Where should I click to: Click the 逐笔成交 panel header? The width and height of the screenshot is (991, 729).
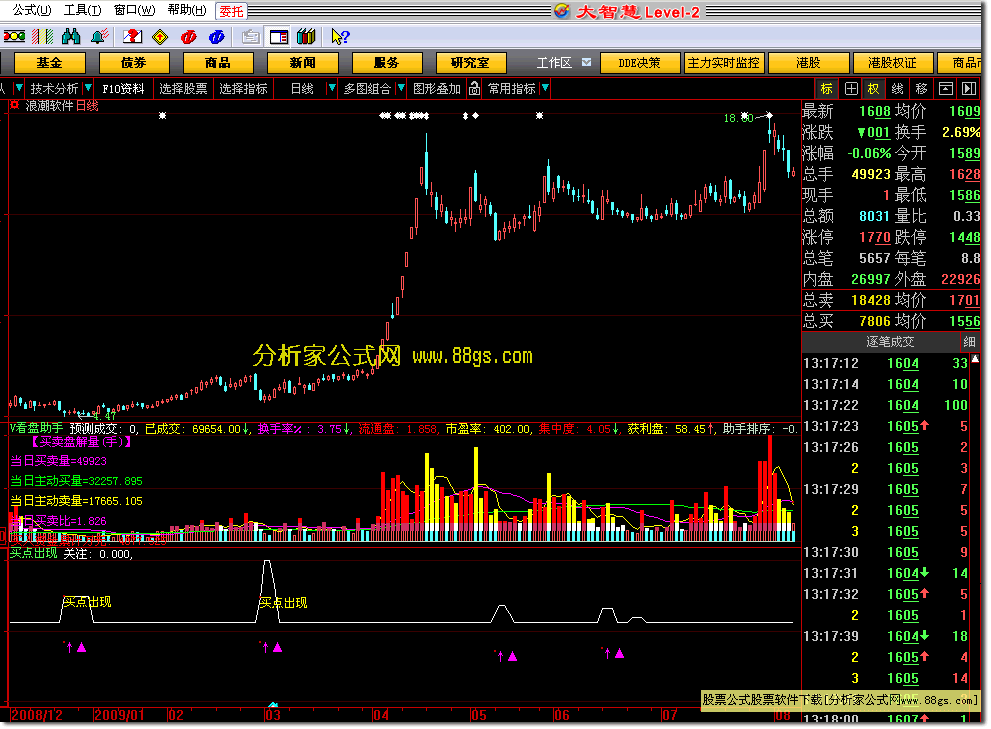pos(890,341)
